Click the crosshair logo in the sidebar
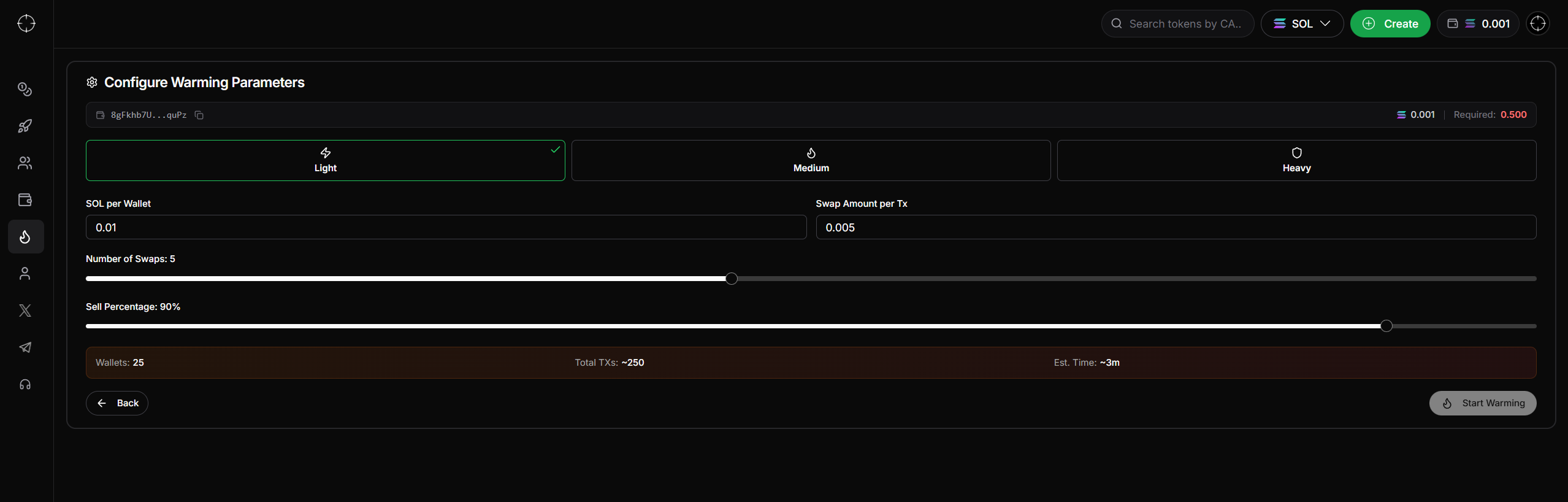Screen dimensions: 1568x502 (x=26, y=23)
